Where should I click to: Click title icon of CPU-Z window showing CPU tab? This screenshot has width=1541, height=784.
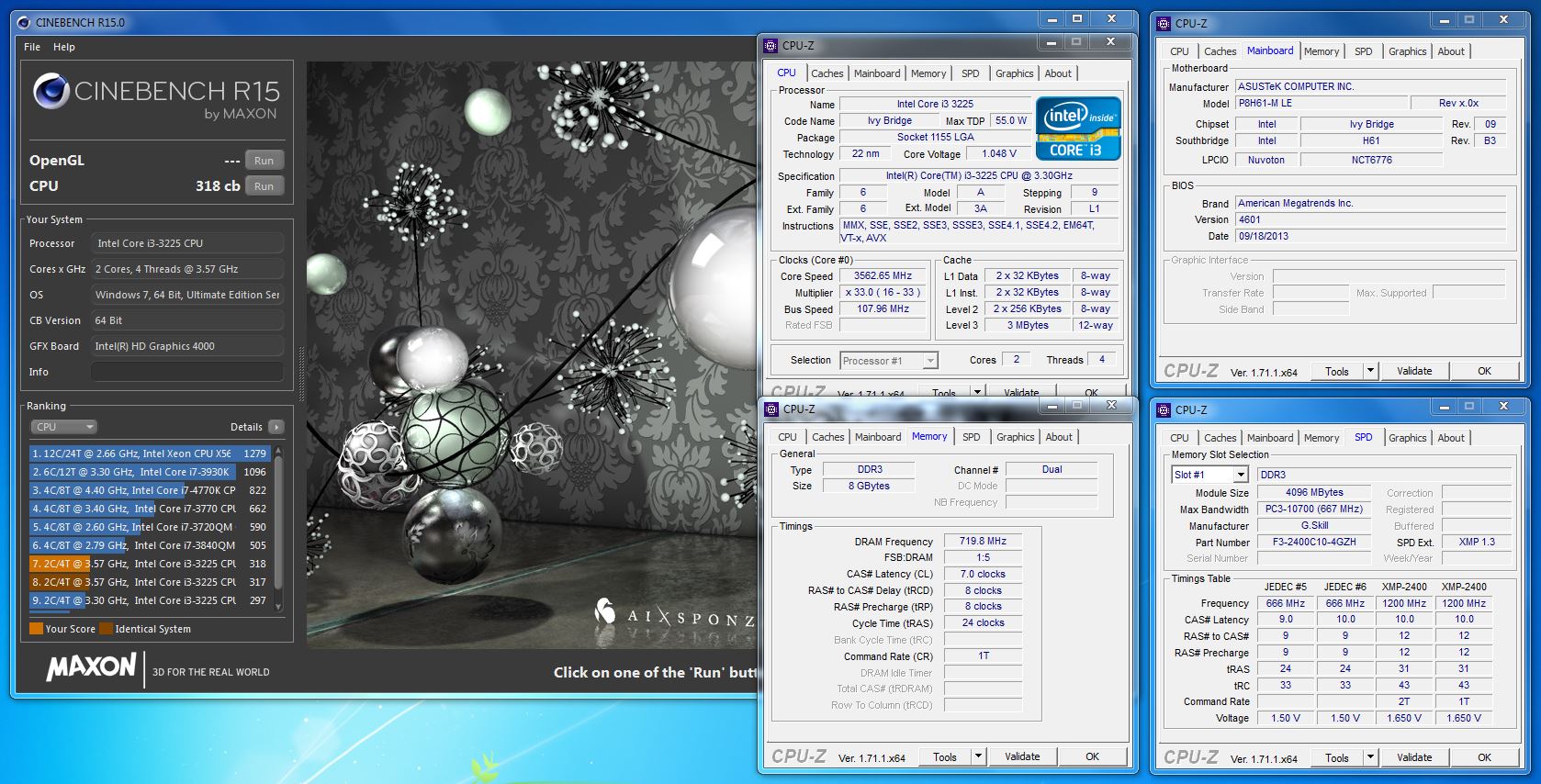pyautogui.click(x=770, y=45)
